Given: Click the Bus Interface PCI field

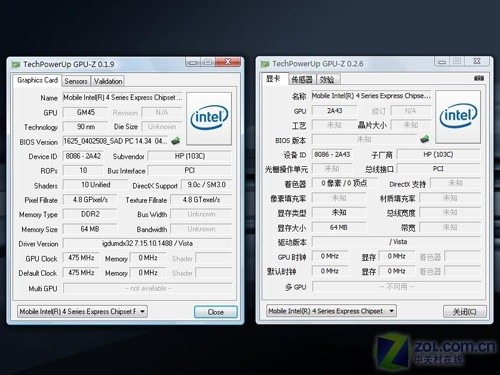Looking at the screenshot, I should click(189, 170).
